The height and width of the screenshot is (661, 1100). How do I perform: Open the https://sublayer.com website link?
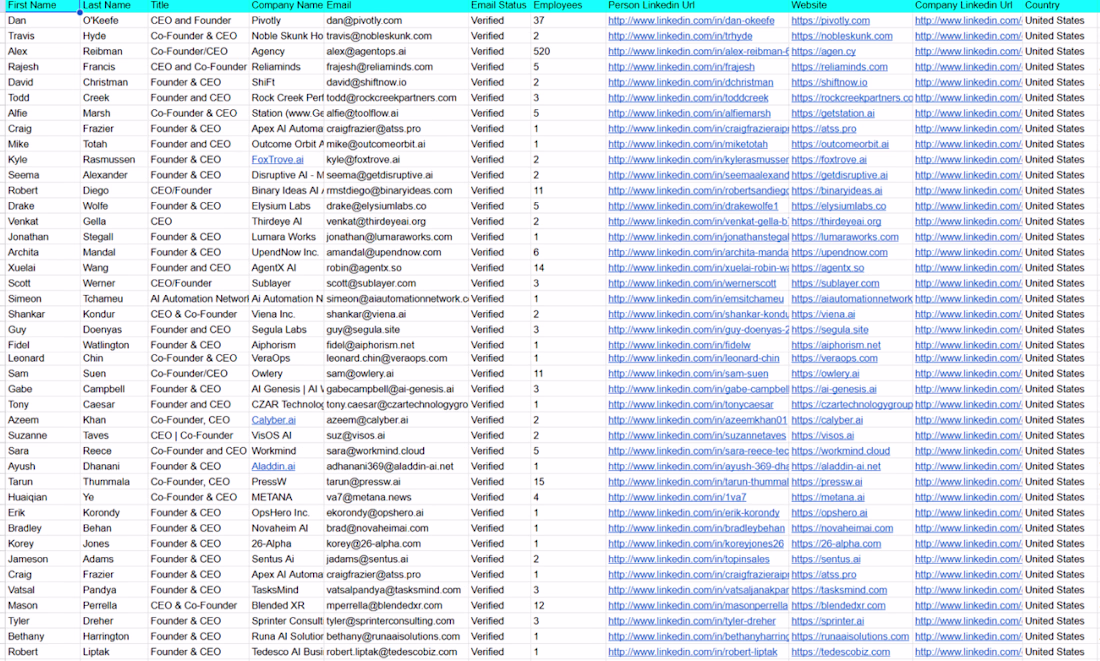coord(835,283)
